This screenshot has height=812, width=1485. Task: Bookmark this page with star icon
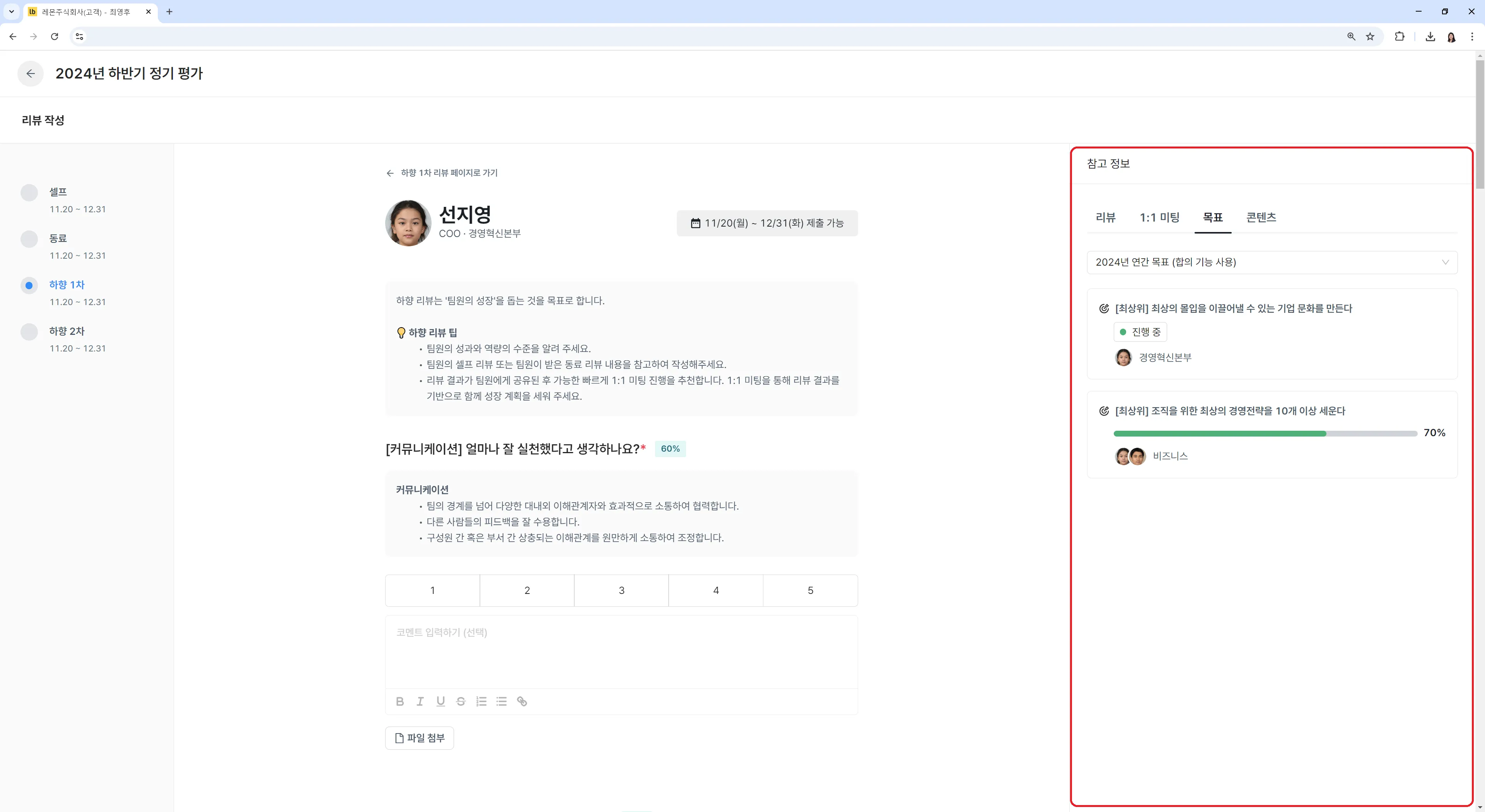pyautogui.click(x=1370, y=36)
